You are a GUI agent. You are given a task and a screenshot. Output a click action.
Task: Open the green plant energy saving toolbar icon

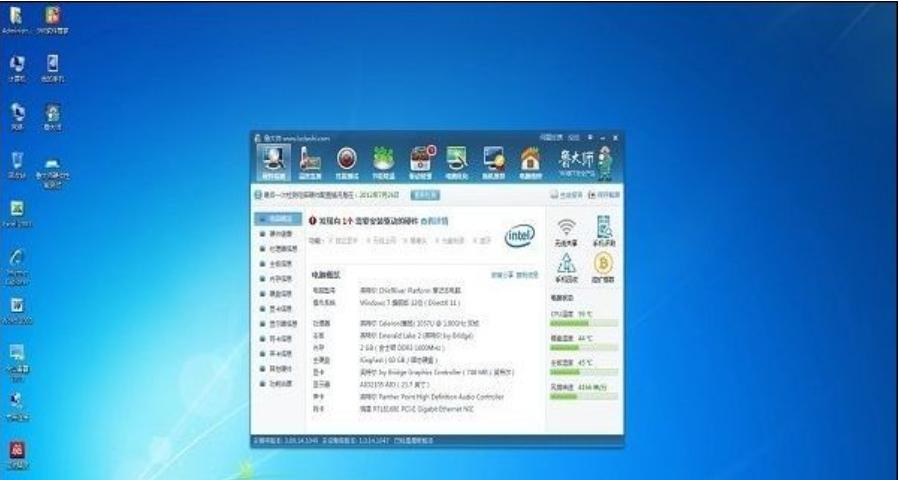tap(384, 163)
